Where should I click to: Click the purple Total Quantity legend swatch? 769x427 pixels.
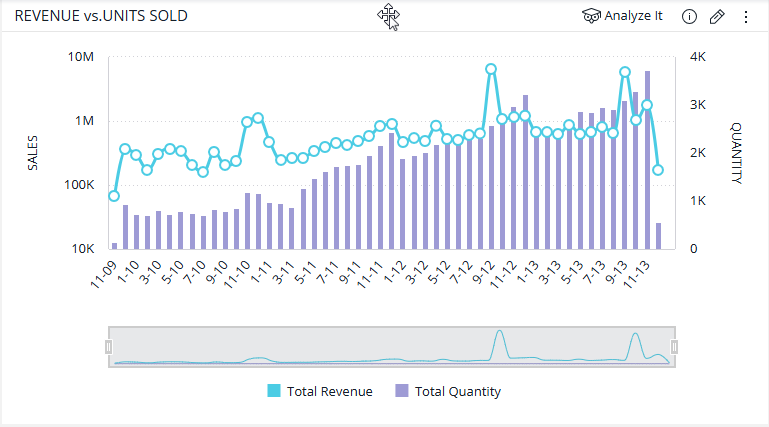point(402,391)
